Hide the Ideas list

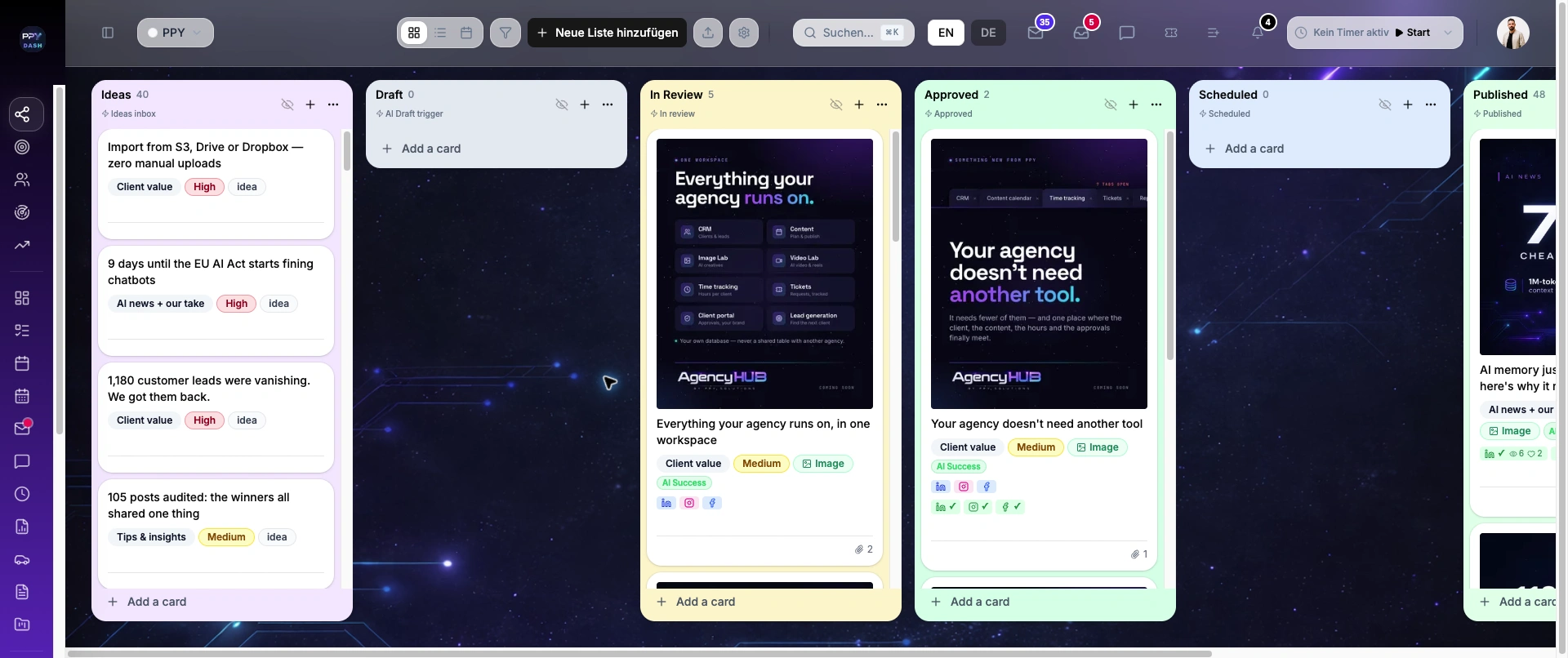(x=287, y=104)
